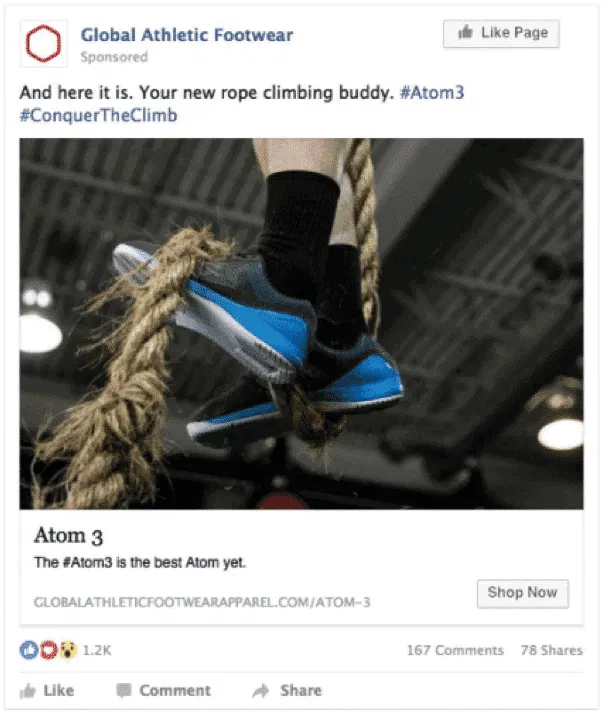Open the 1.2K reactions count
Screen dimensions: 604x714
click(97, 650)
